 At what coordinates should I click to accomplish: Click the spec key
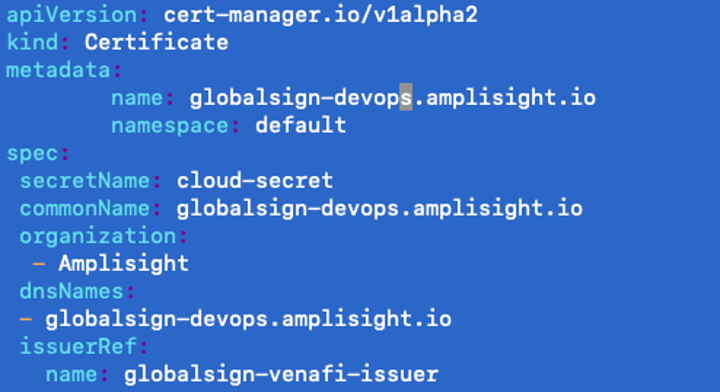coord(32,154)
